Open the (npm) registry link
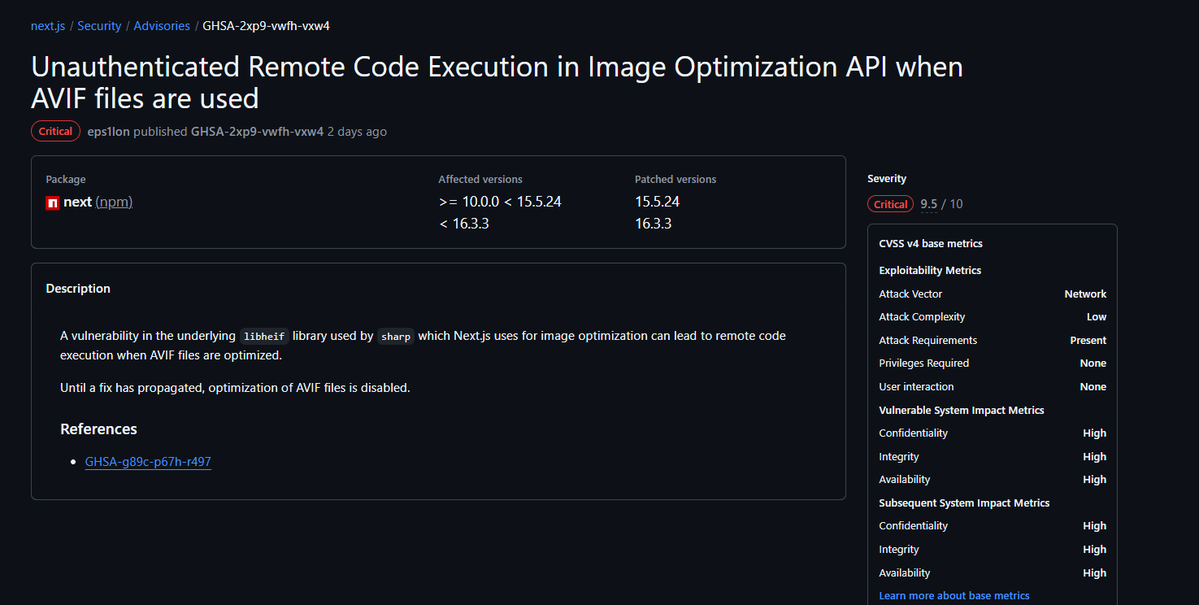The image size is (1199, 605). point(114,202)
